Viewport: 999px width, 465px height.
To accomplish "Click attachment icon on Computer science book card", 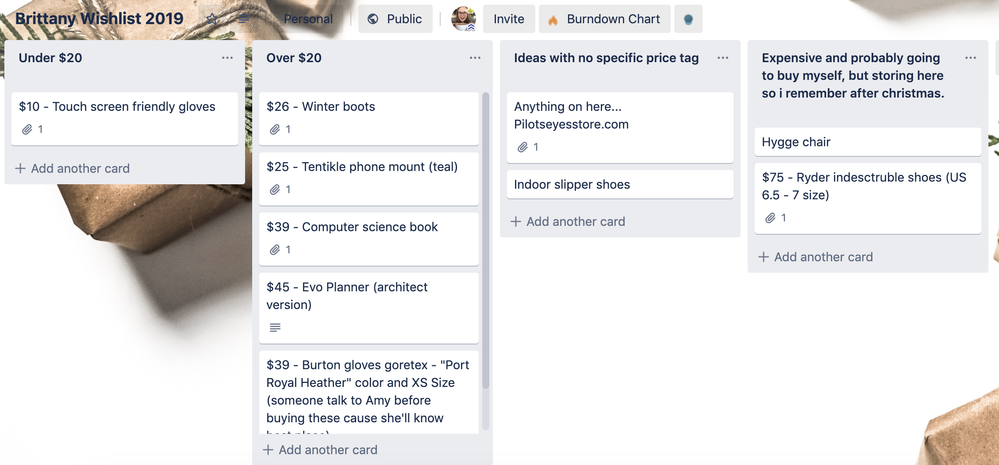I will click(275, 250).
